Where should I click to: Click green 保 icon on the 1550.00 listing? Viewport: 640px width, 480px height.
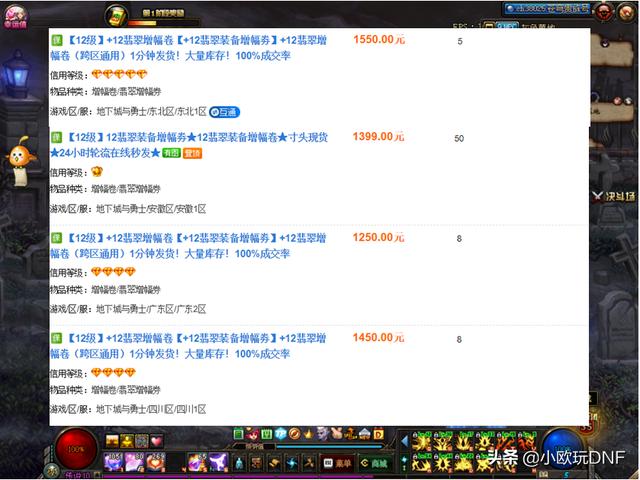[x=57, y=41]
